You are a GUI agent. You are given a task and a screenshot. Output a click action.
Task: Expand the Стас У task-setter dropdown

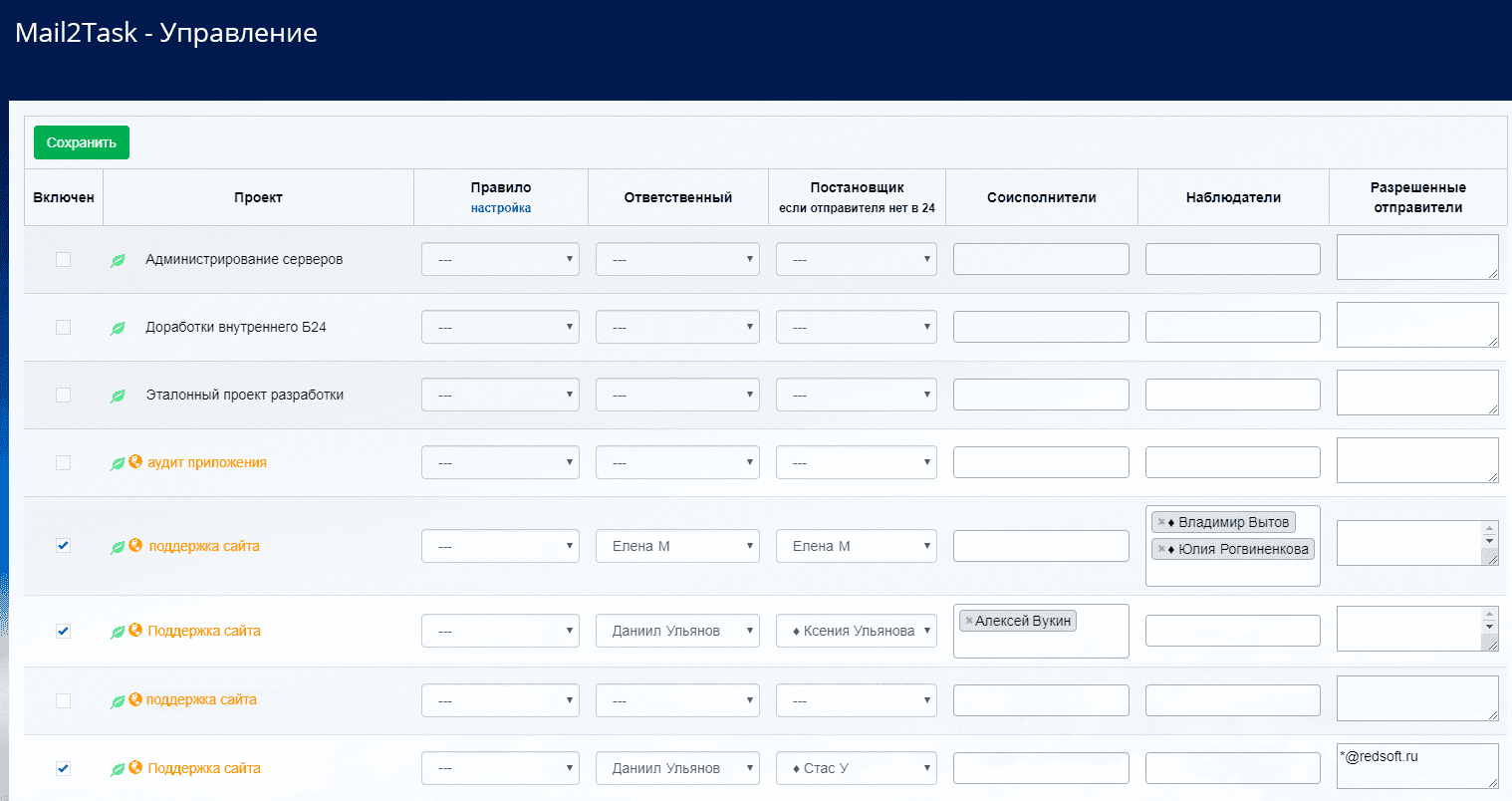pyautogui.click(x=856, y=768)
